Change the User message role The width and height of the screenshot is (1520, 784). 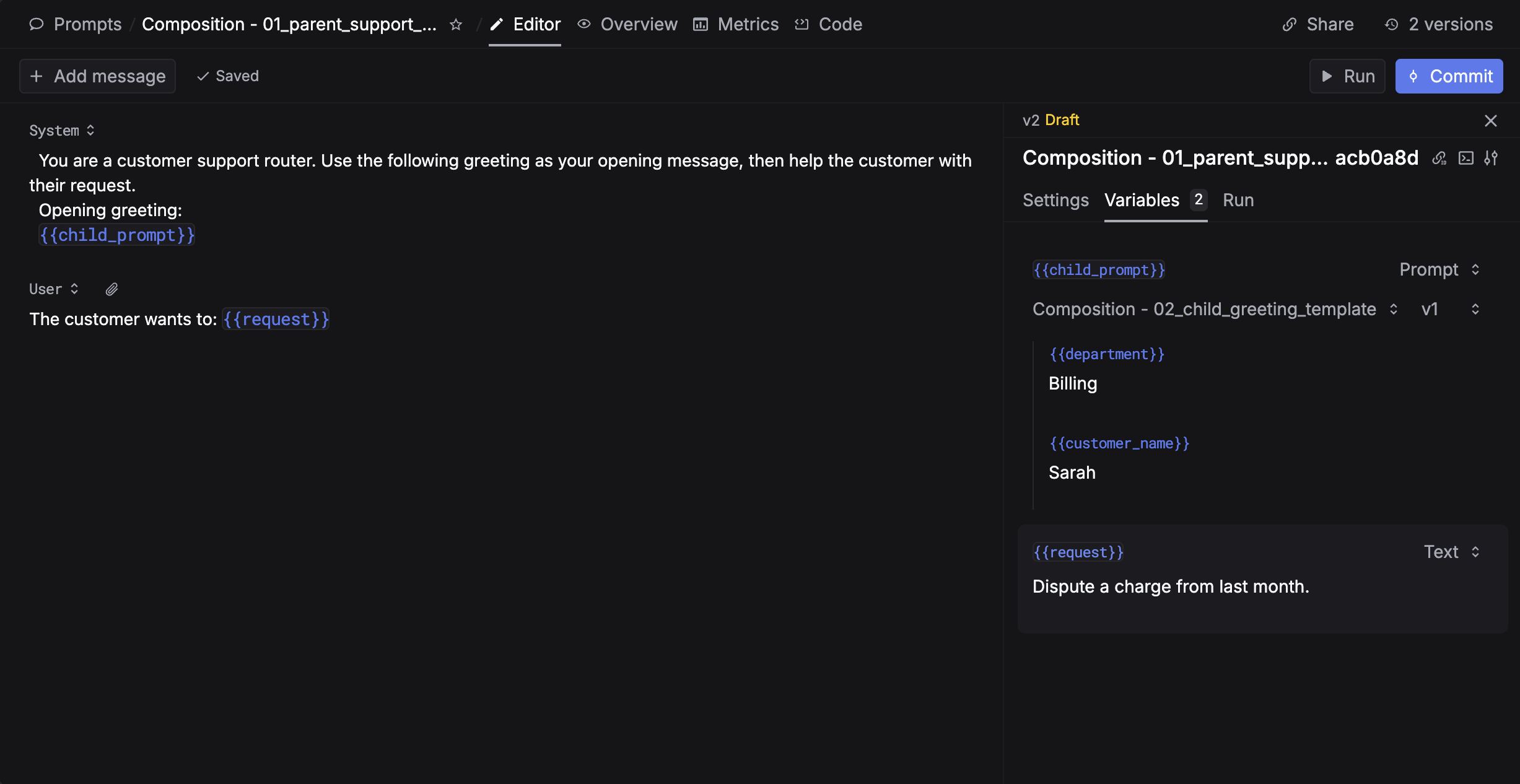55,289
